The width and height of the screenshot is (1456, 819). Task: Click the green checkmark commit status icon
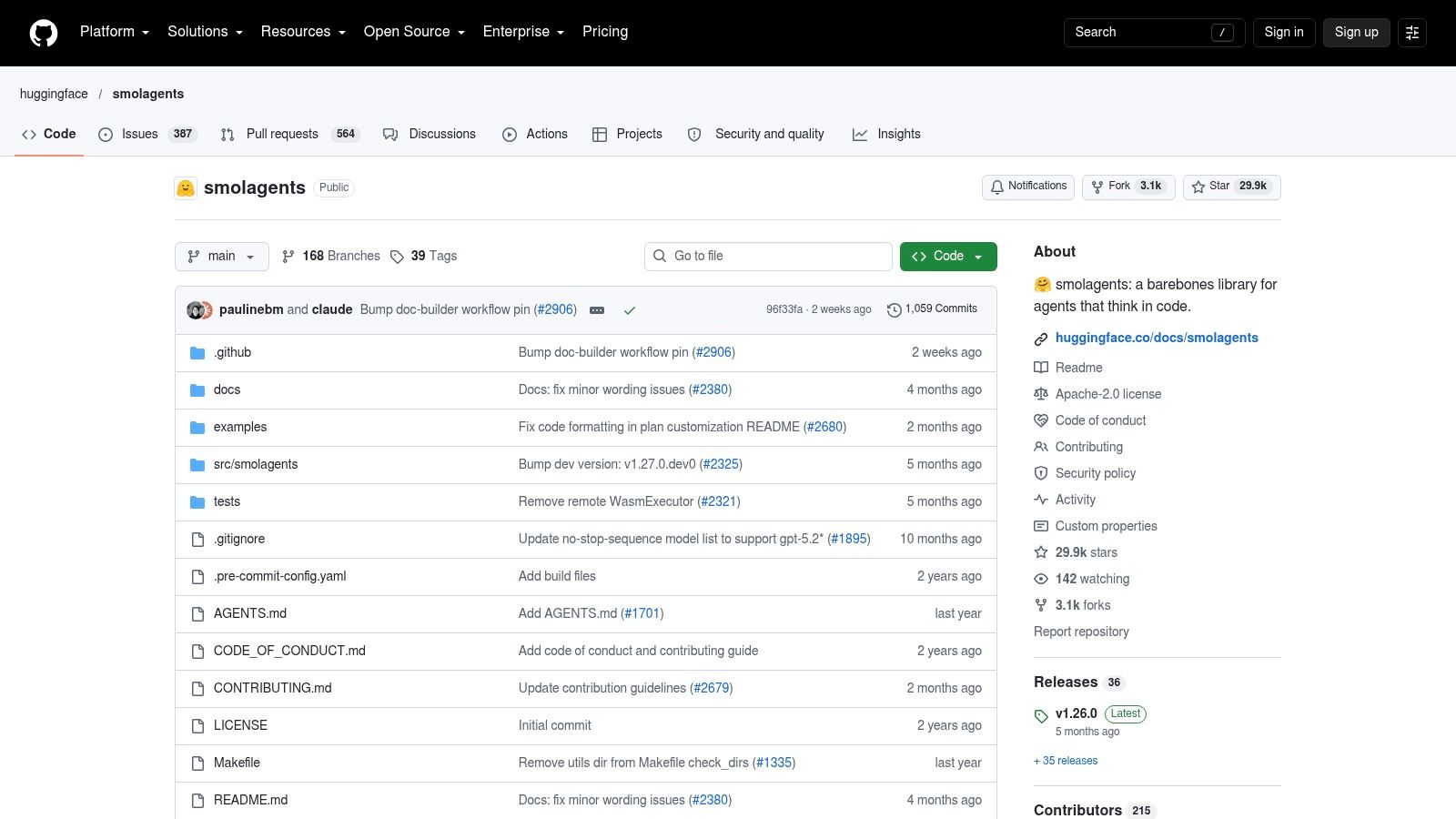pyautogui.click(x=629, y=310)
